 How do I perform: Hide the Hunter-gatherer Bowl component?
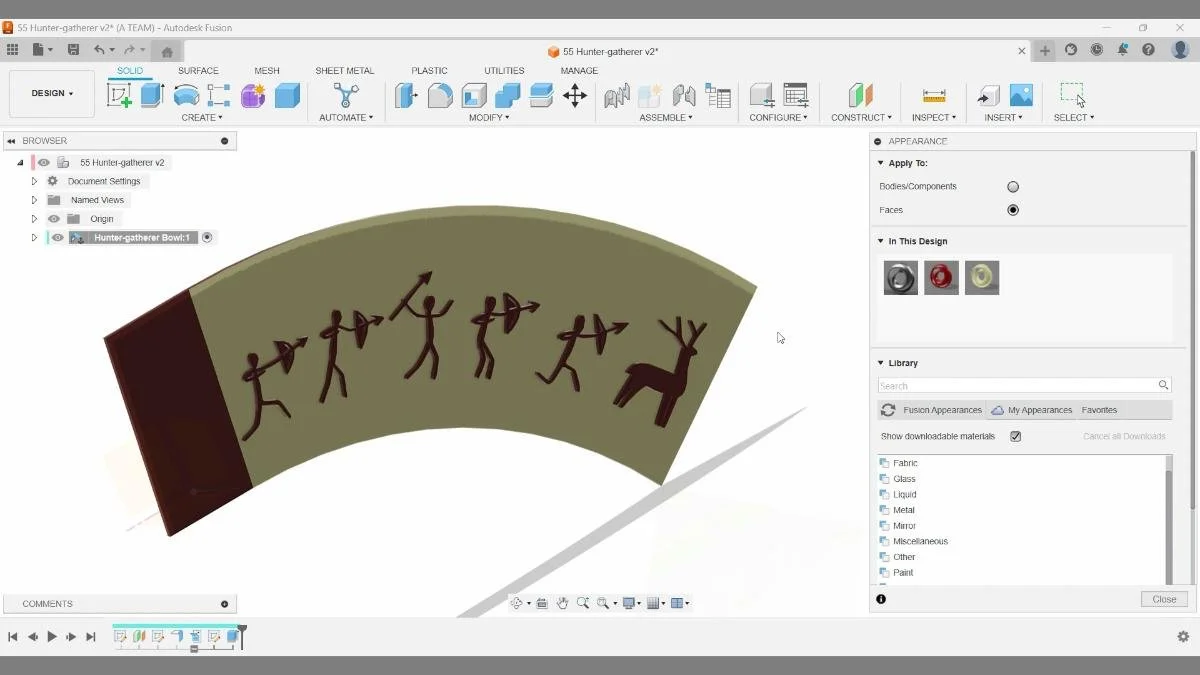pos(57,237)
